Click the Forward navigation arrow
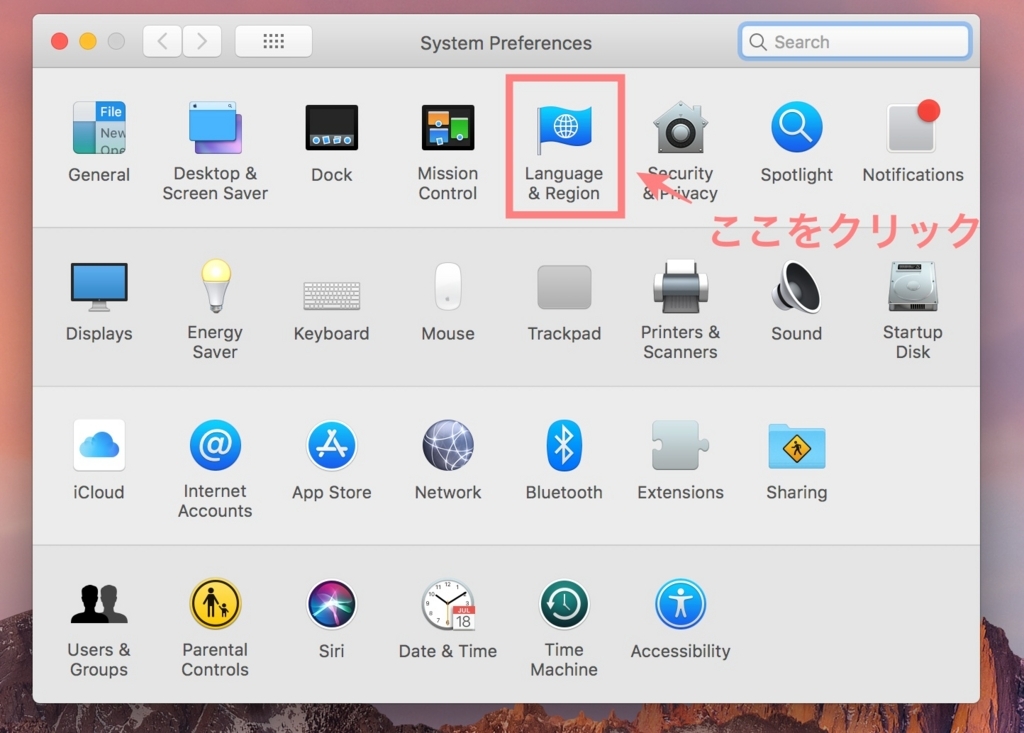 pos(202,42)
